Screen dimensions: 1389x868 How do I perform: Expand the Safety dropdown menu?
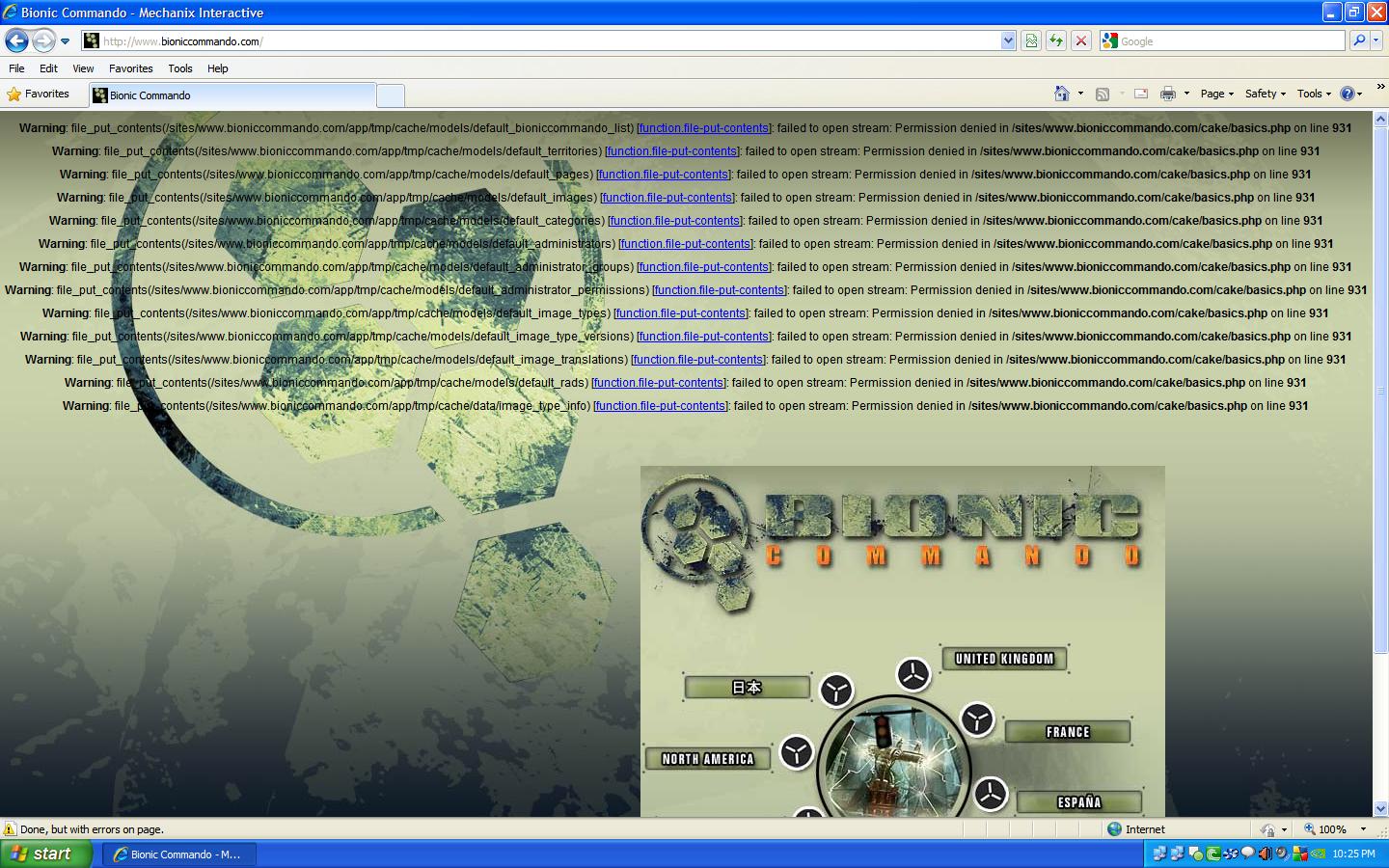coord(1265,94)
